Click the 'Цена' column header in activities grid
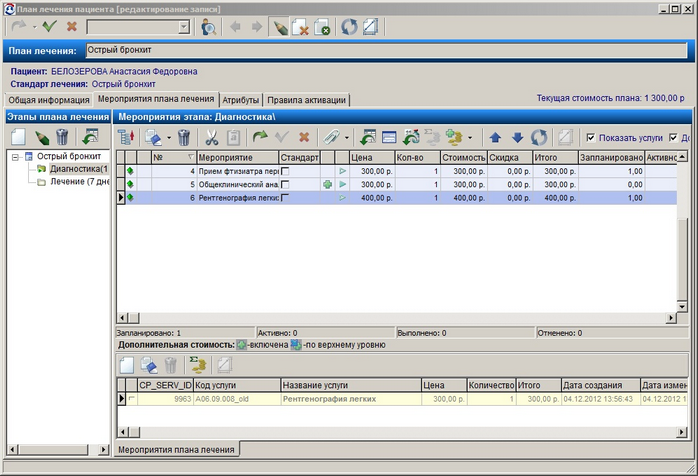698x476 pixels. click(x=372, y=157)
